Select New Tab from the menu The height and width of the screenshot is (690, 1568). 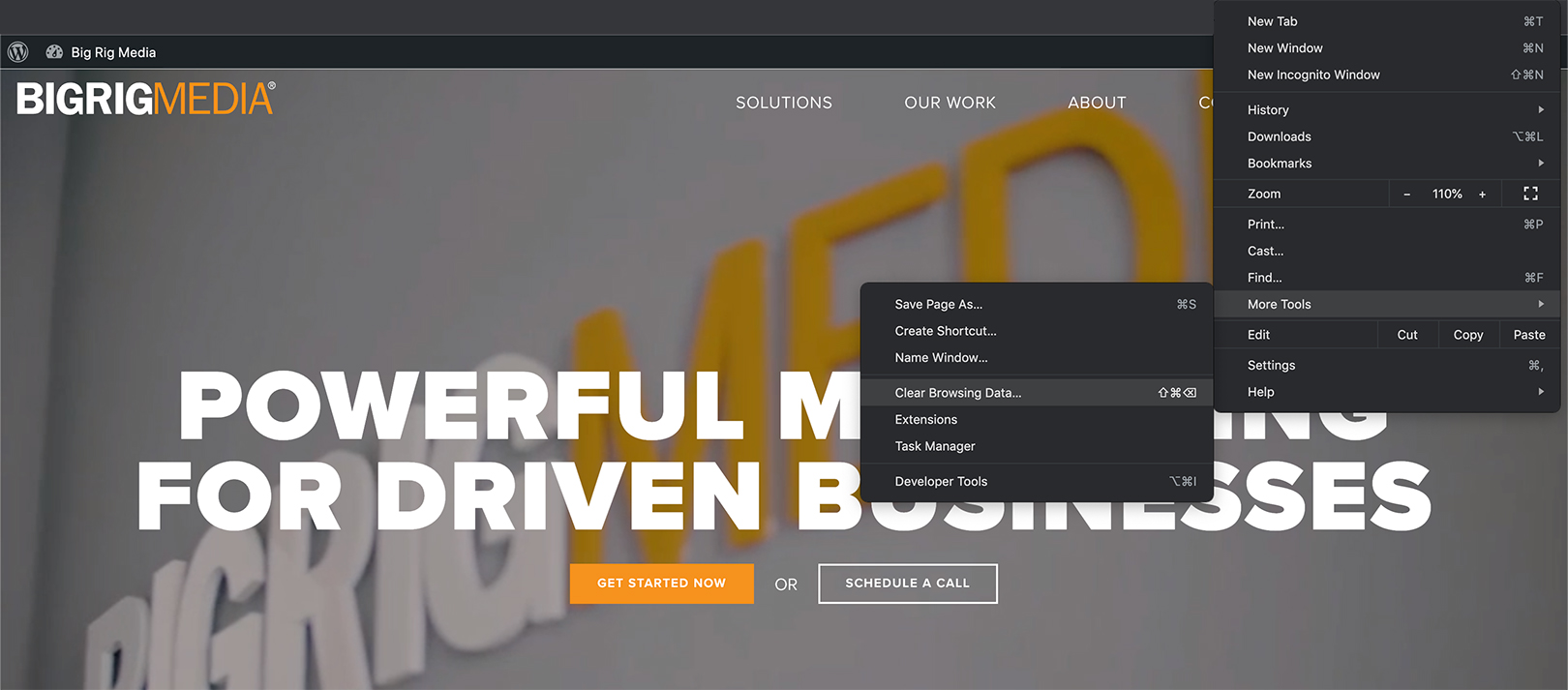pyautogui.click(x=1387, y=21)
